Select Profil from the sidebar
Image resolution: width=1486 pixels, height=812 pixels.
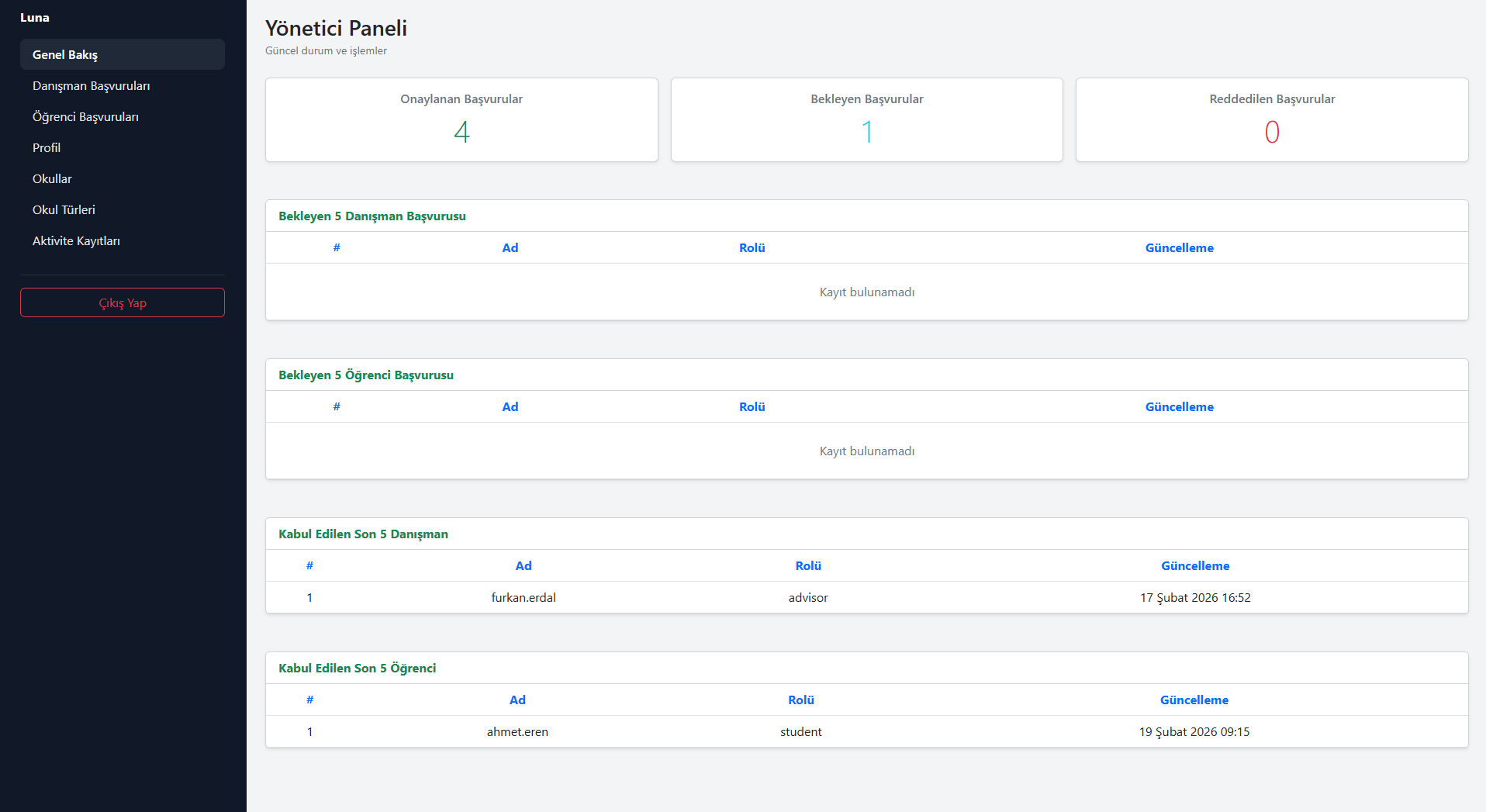[x=123, y=147]
